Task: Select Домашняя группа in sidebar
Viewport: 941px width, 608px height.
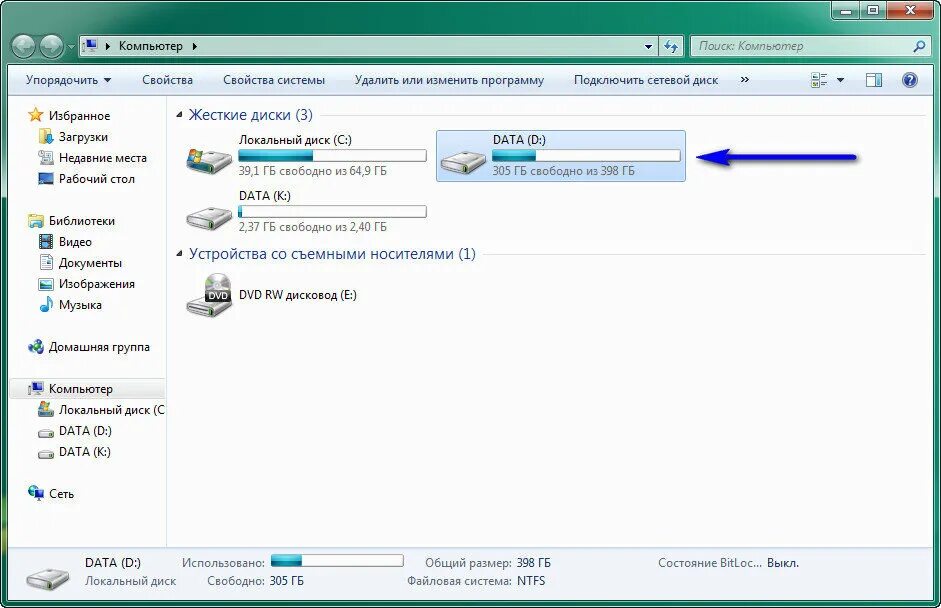Action: (x=99, y=347)
